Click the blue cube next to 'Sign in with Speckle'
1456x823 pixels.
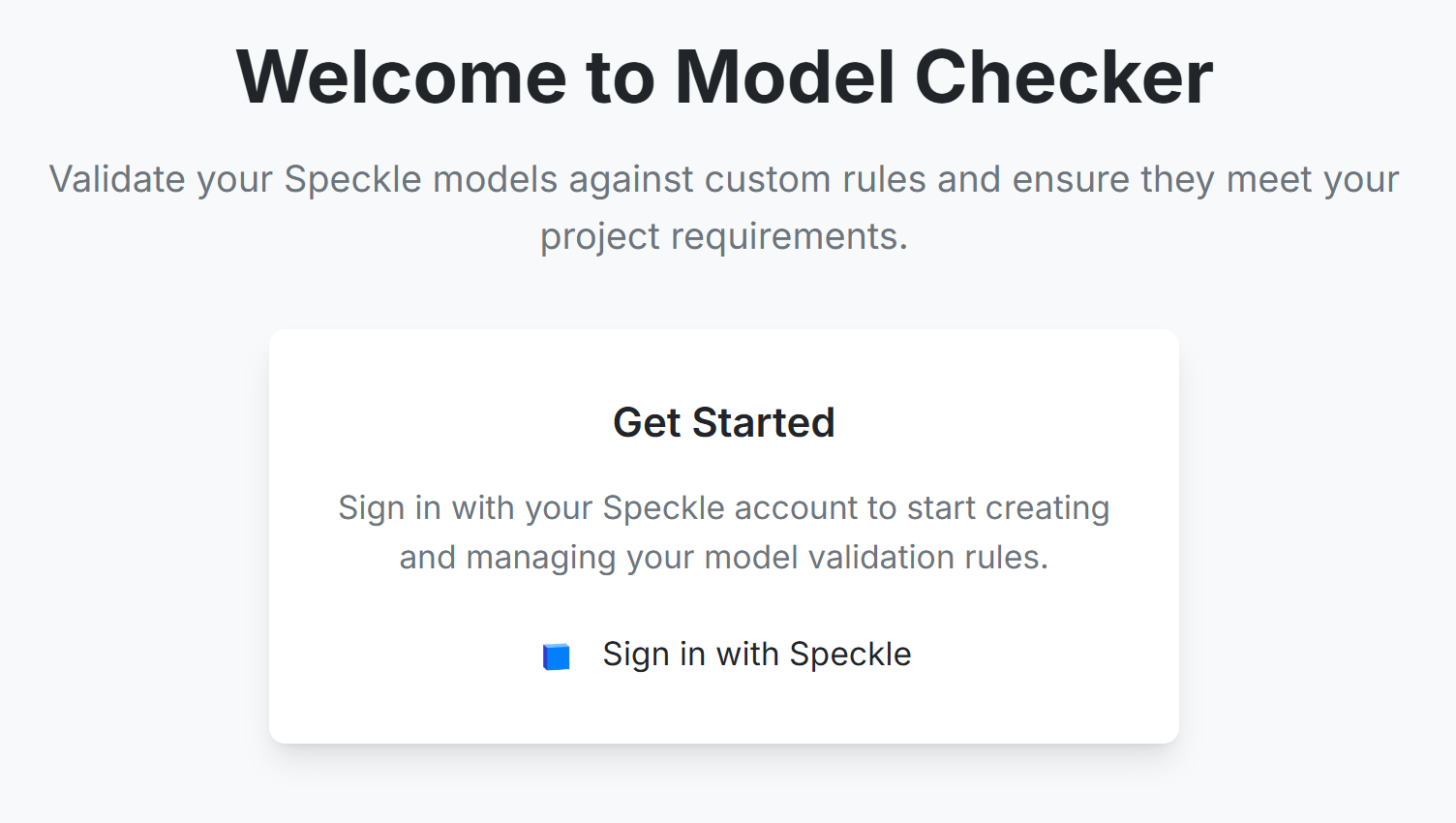[555, 655]
